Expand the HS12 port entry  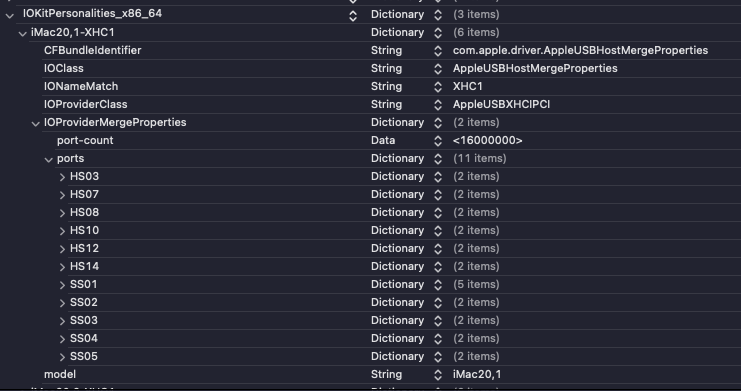62,249
